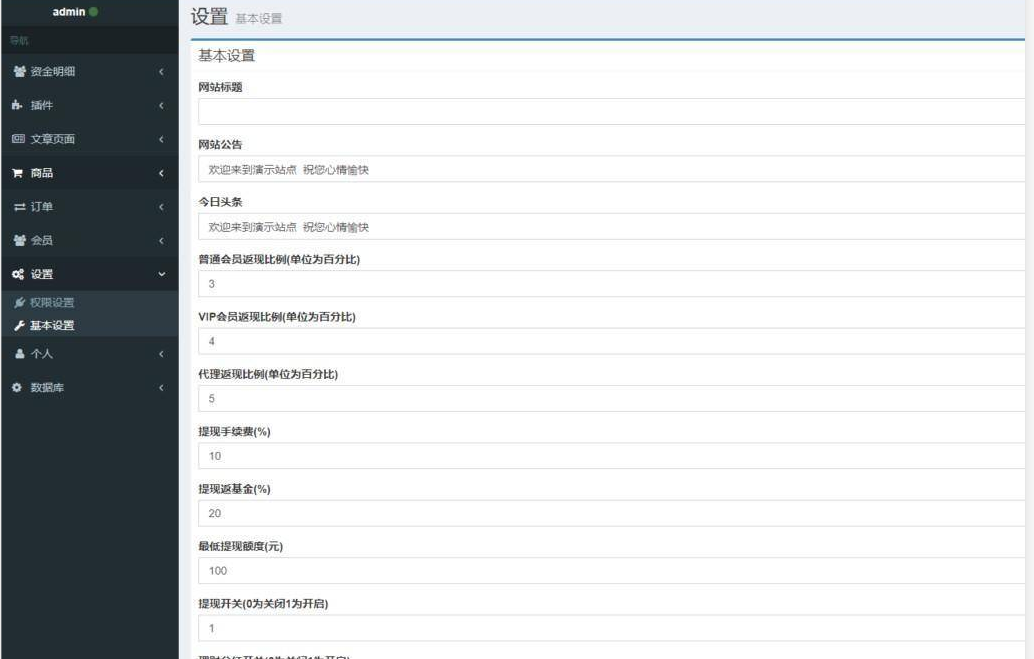Focus the 网站公告 input field
1034x659 pixels.
pyautogui.click(x=612, y=170)
